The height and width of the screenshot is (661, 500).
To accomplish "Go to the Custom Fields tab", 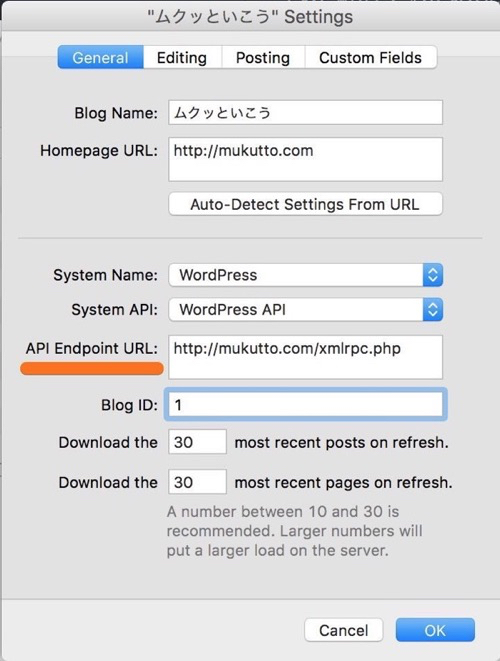I will coord(370,57).
